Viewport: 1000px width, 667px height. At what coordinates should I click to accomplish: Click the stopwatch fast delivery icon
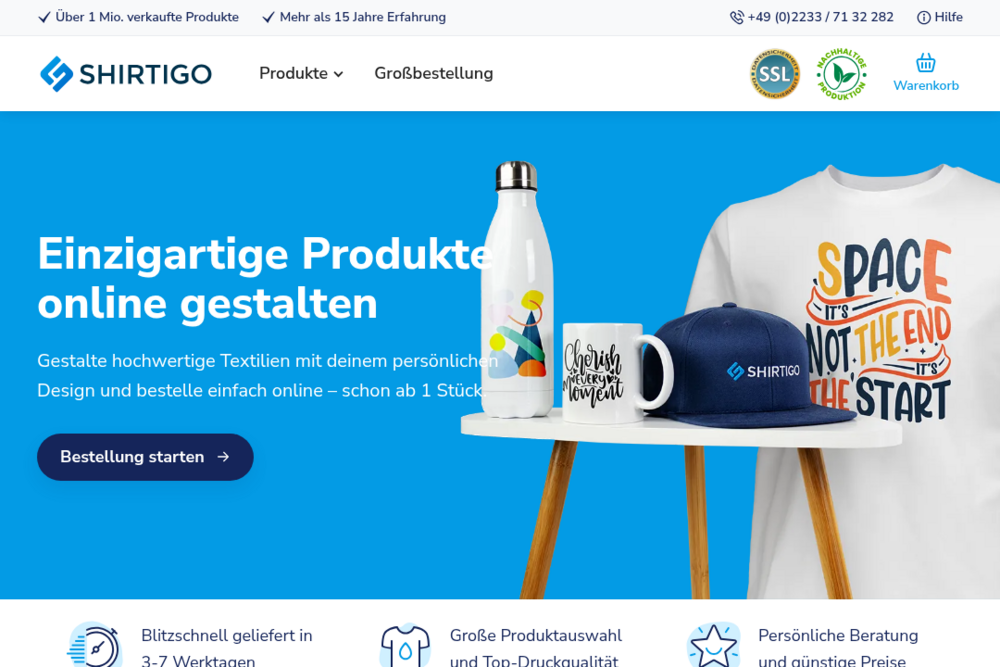94,645
